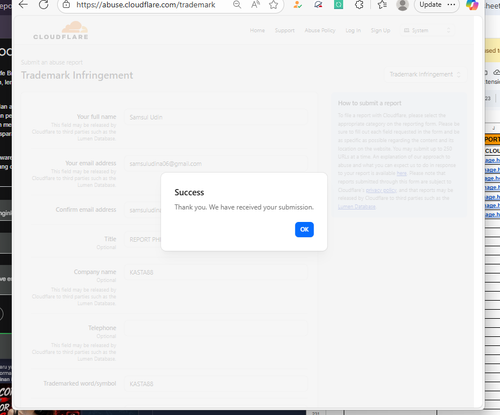Open the Lumen Database link in sidebar
Image resolution: width=500 pixels, height=415 pixels.
357,207
